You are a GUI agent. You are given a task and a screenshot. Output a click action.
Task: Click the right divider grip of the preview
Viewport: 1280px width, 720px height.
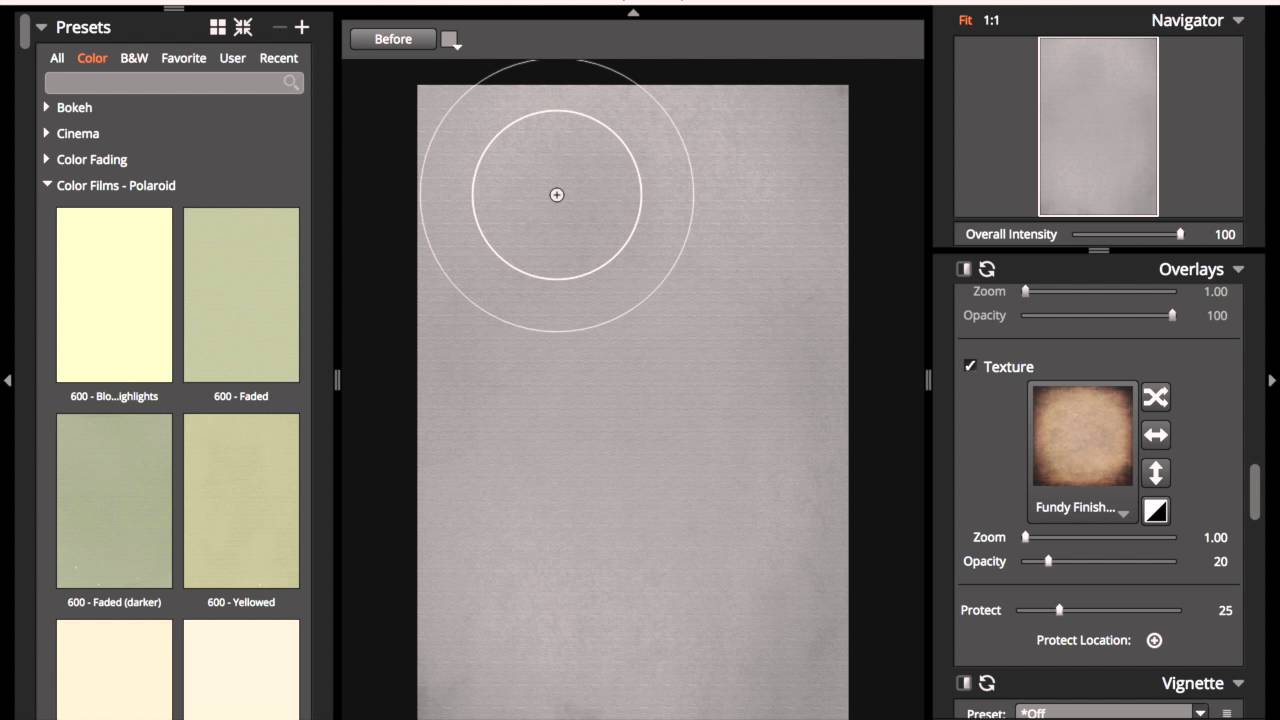(928, 380)
